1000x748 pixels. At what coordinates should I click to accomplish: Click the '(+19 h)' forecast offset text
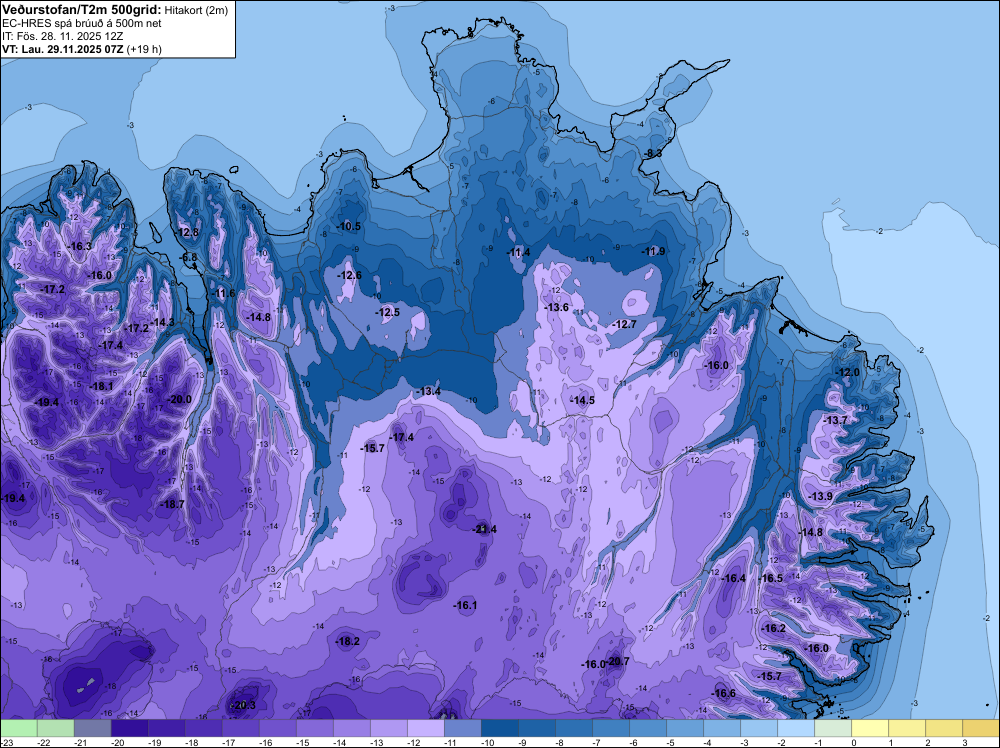click(144, 49)
